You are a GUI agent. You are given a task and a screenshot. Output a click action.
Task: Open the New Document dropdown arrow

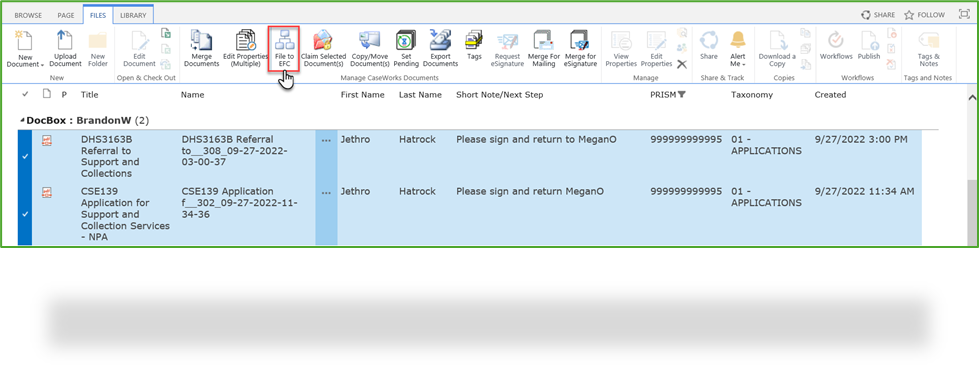pyautogui.click(x=42, y=65)
